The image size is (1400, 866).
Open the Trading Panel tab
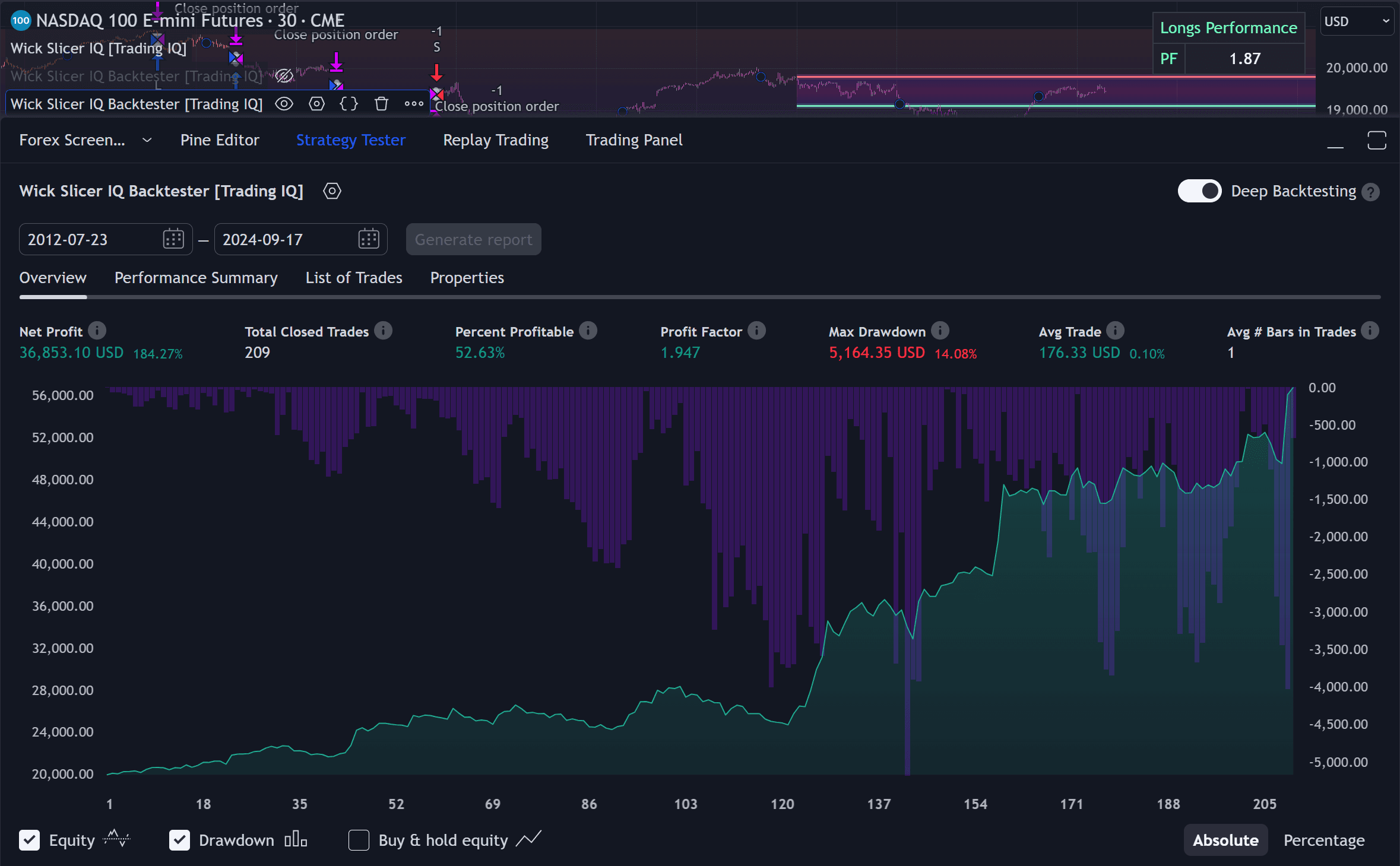click(634, 140)
